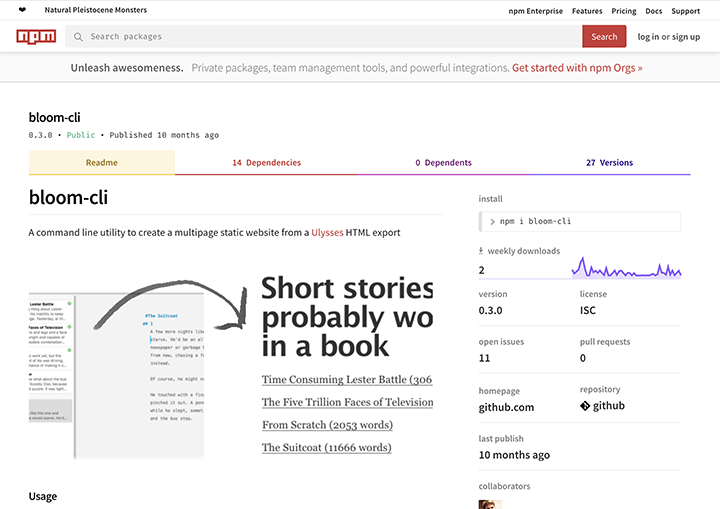The image size is (720, 509).
Task: Click the weekly downloads value 2
Action: pyautogui.click(x=481, y=270)
